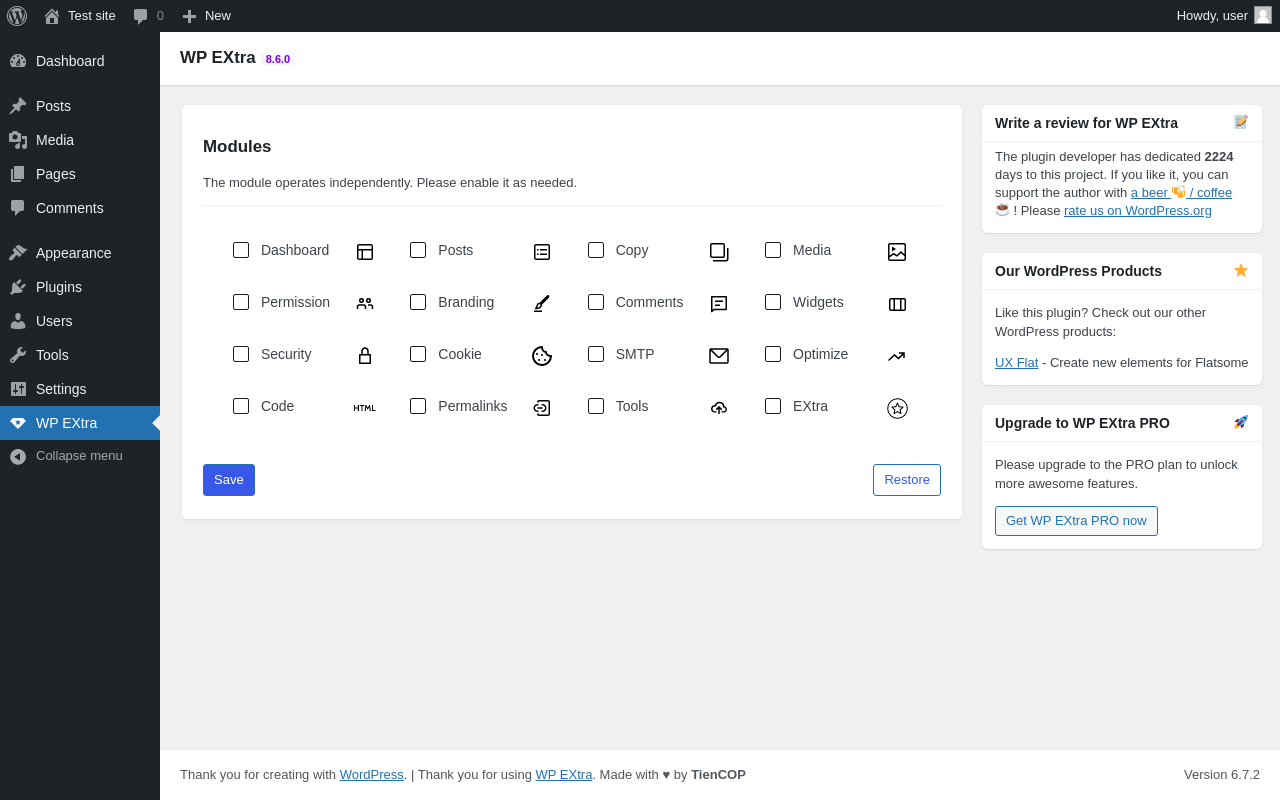This screenshot has width=1280, height=800.
Task: Collapse the admin sidebar menu
Action: click(80, 456)
